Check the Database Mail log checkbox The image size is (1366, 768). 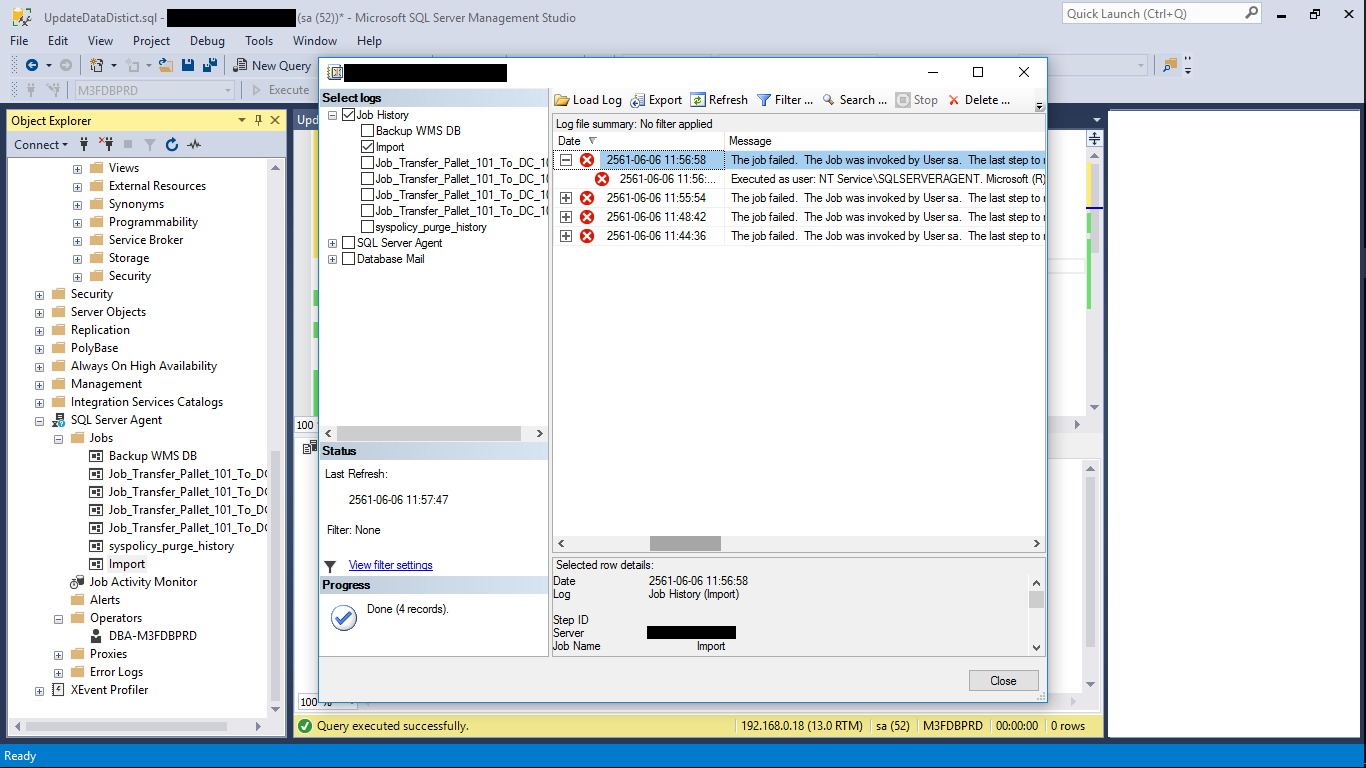[348, 259]
